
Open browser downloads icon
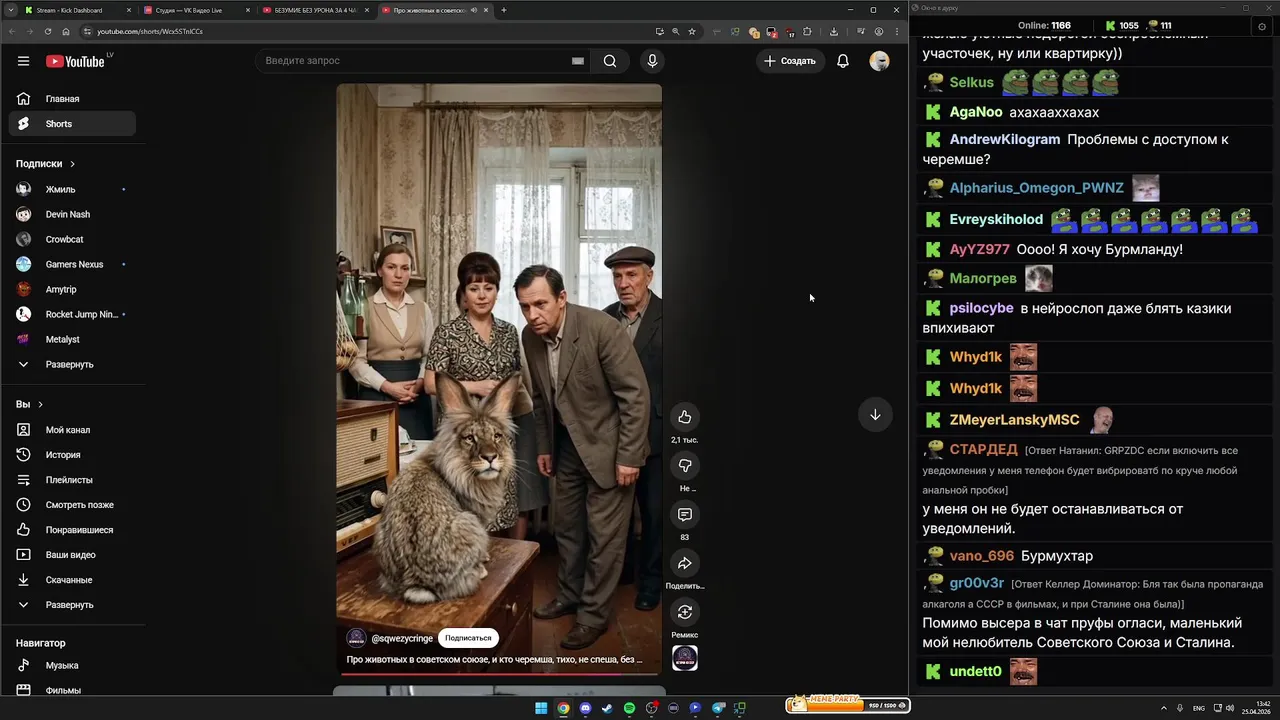834,31
